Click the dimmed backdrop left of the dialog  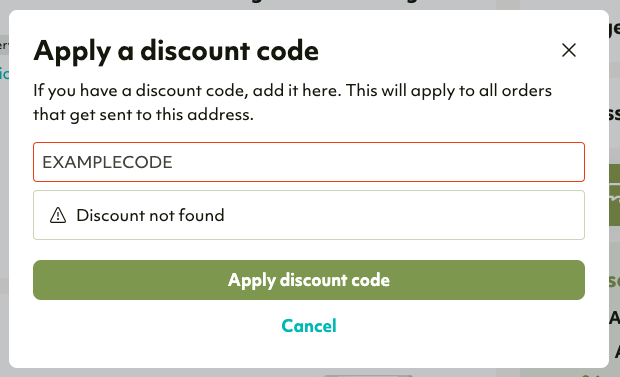[4, 198]
